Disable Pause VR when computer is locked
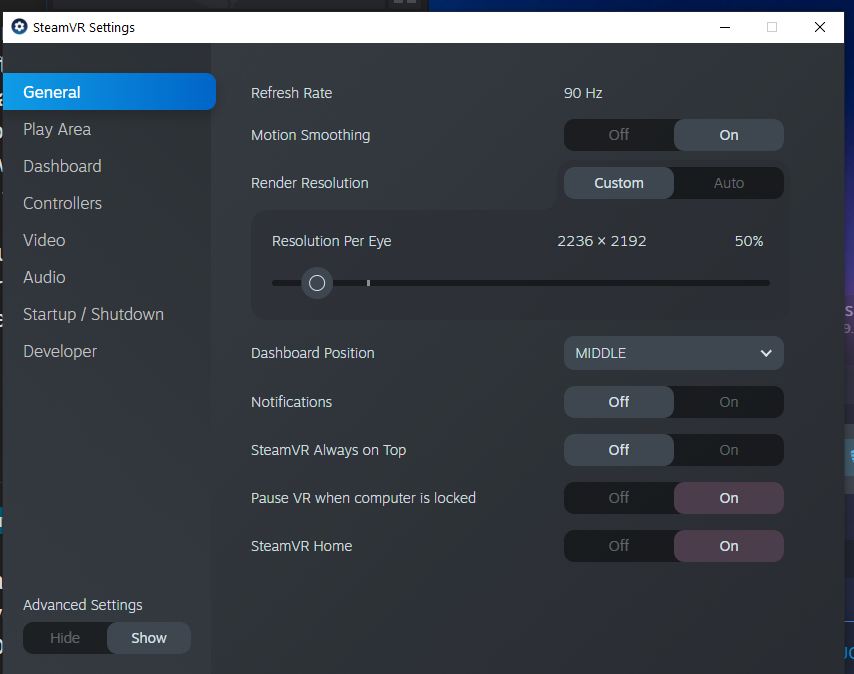 pos(619,498)
